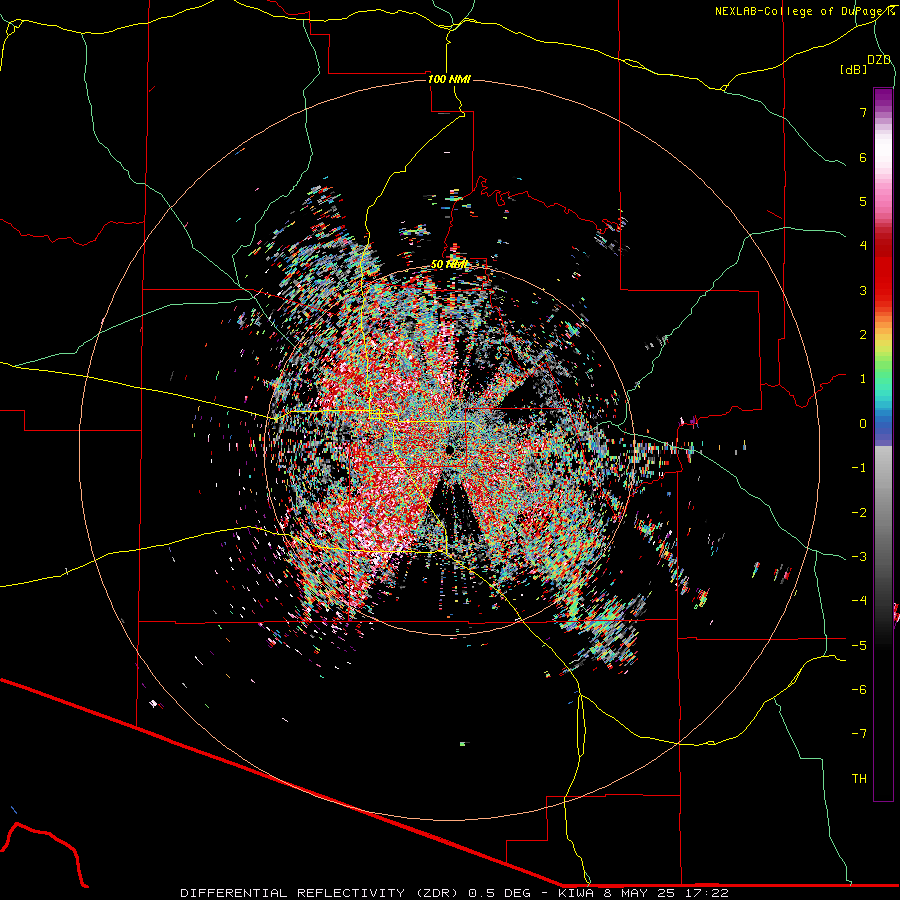Click the -2 tick label on color scale

click(x=859, y=513)
